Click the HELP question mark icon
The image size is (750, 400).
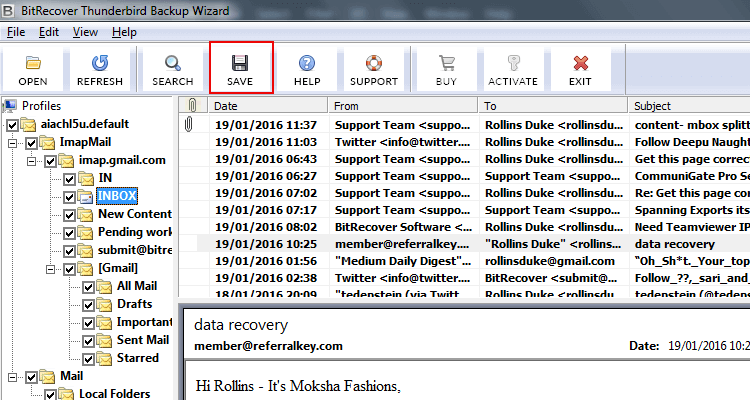pyautogui.click(x=307, y=63)
